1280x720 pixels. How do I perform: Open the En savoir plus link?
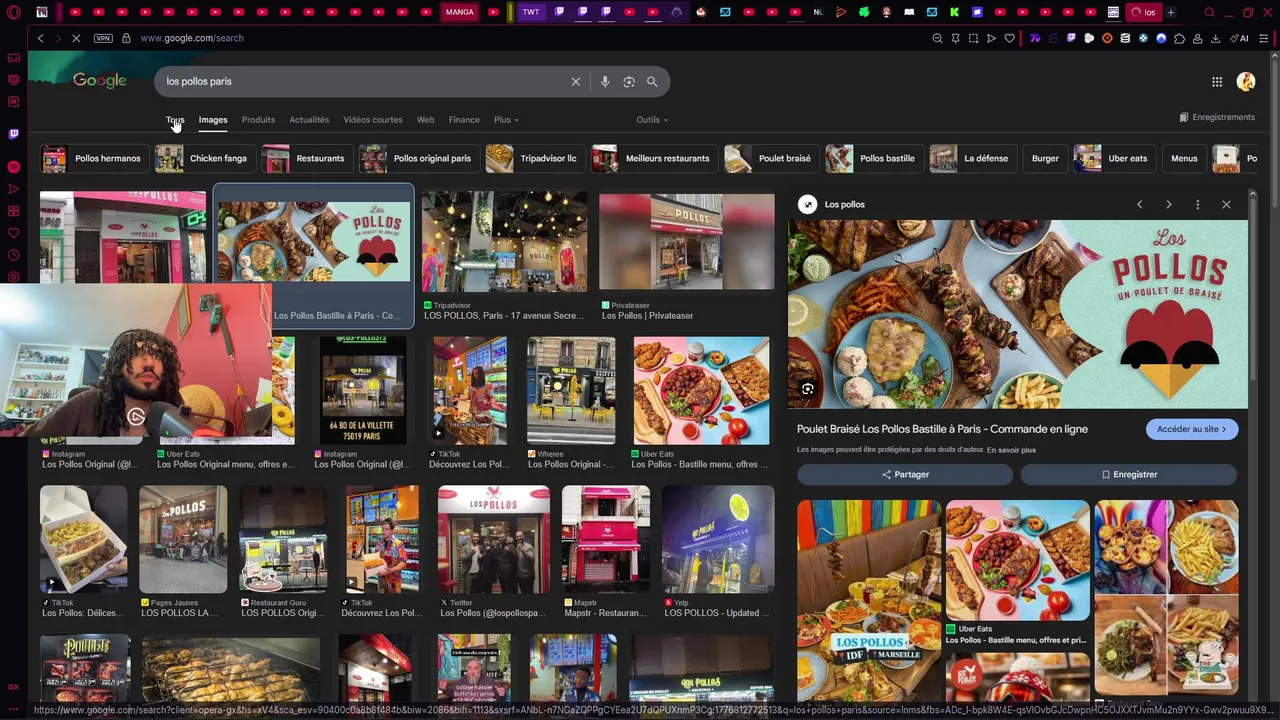point(1011,451)
